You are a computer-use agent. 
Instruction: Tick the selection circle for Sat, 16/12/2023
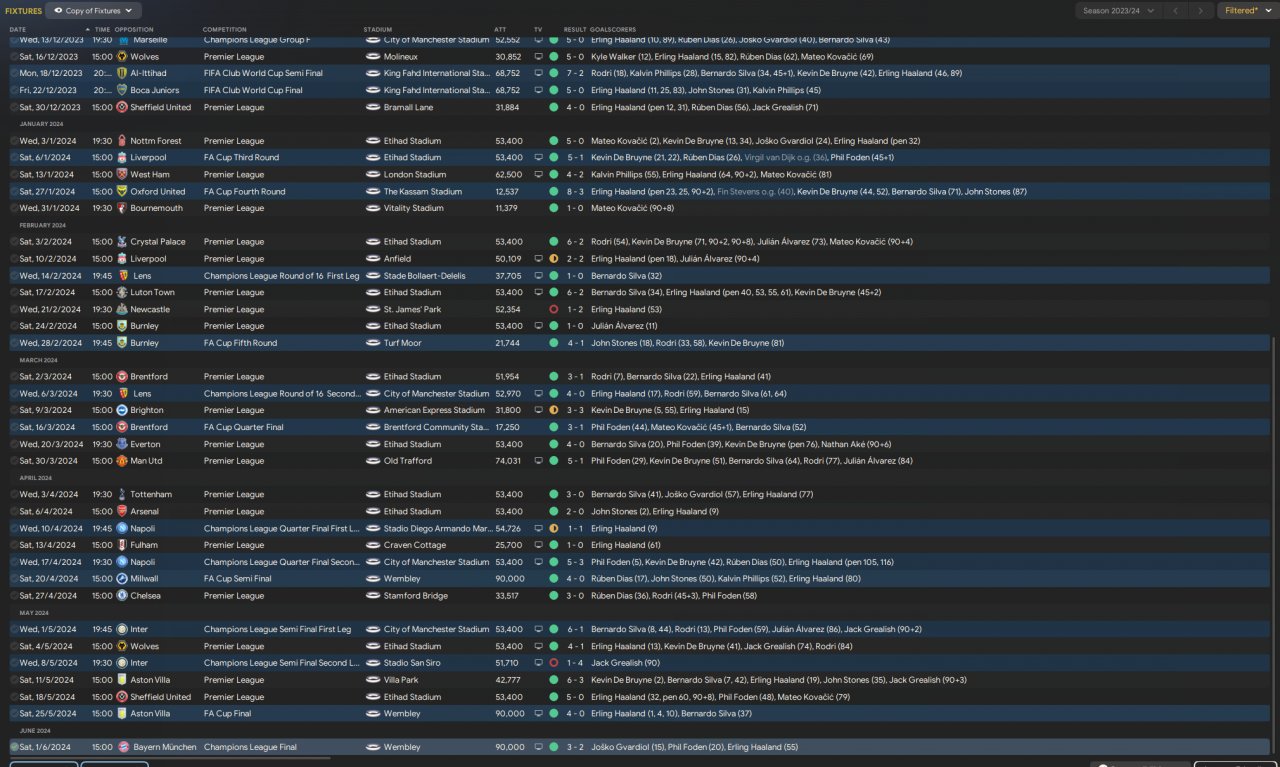[x=14, y=57]
